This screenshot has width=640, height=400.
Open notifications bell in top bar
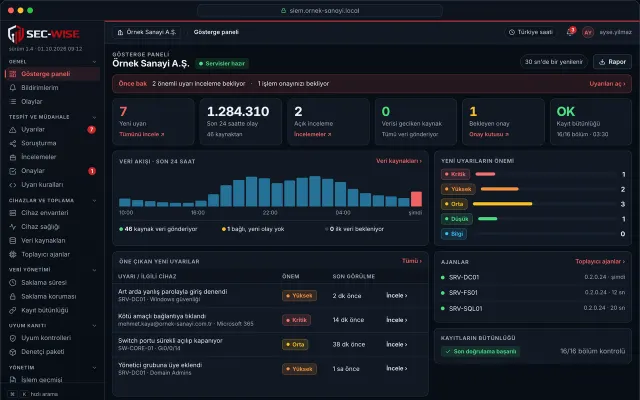[570, 32]
